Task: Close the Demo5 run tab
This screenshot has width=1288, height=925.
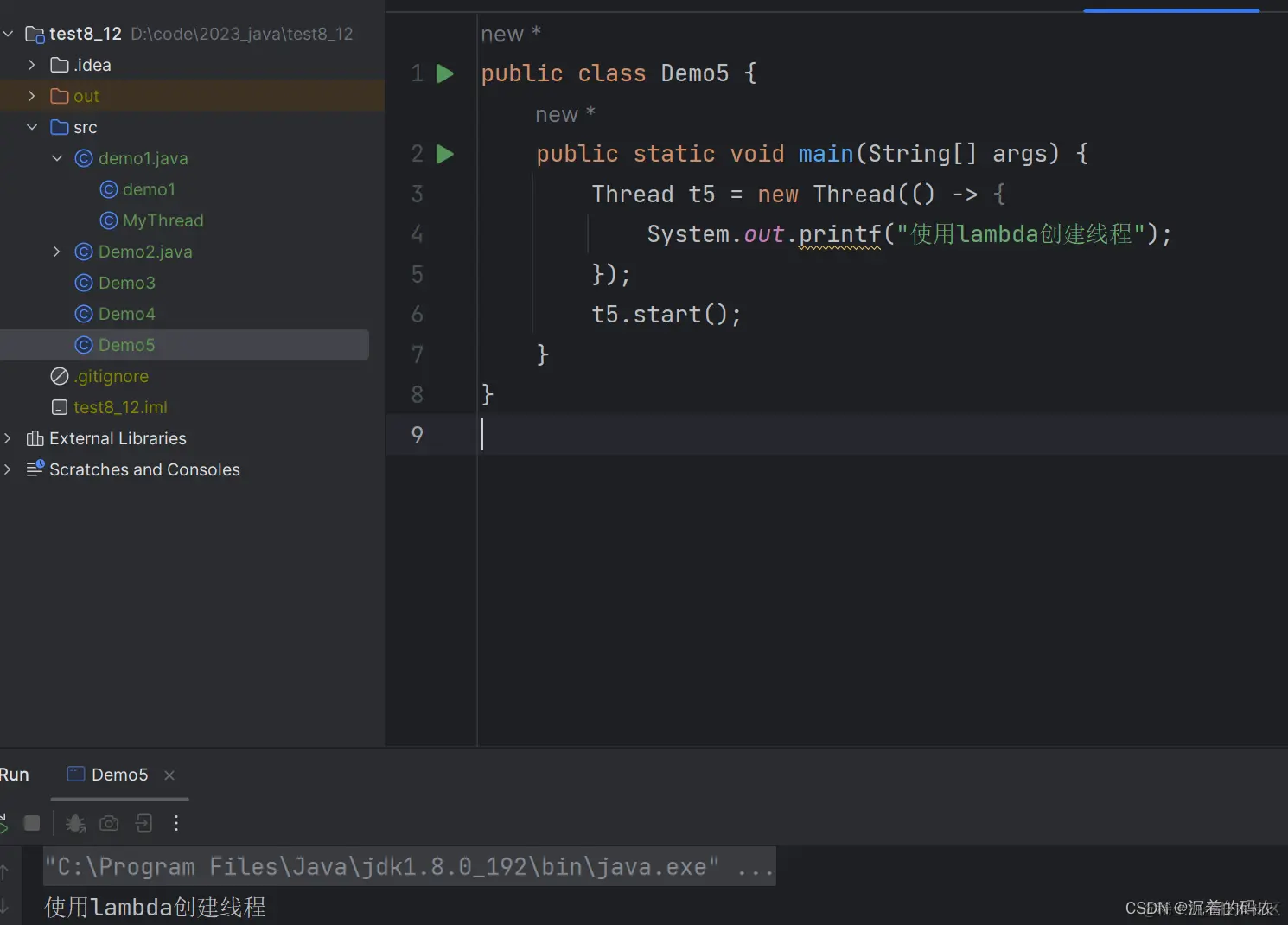Action: (169, 775)
